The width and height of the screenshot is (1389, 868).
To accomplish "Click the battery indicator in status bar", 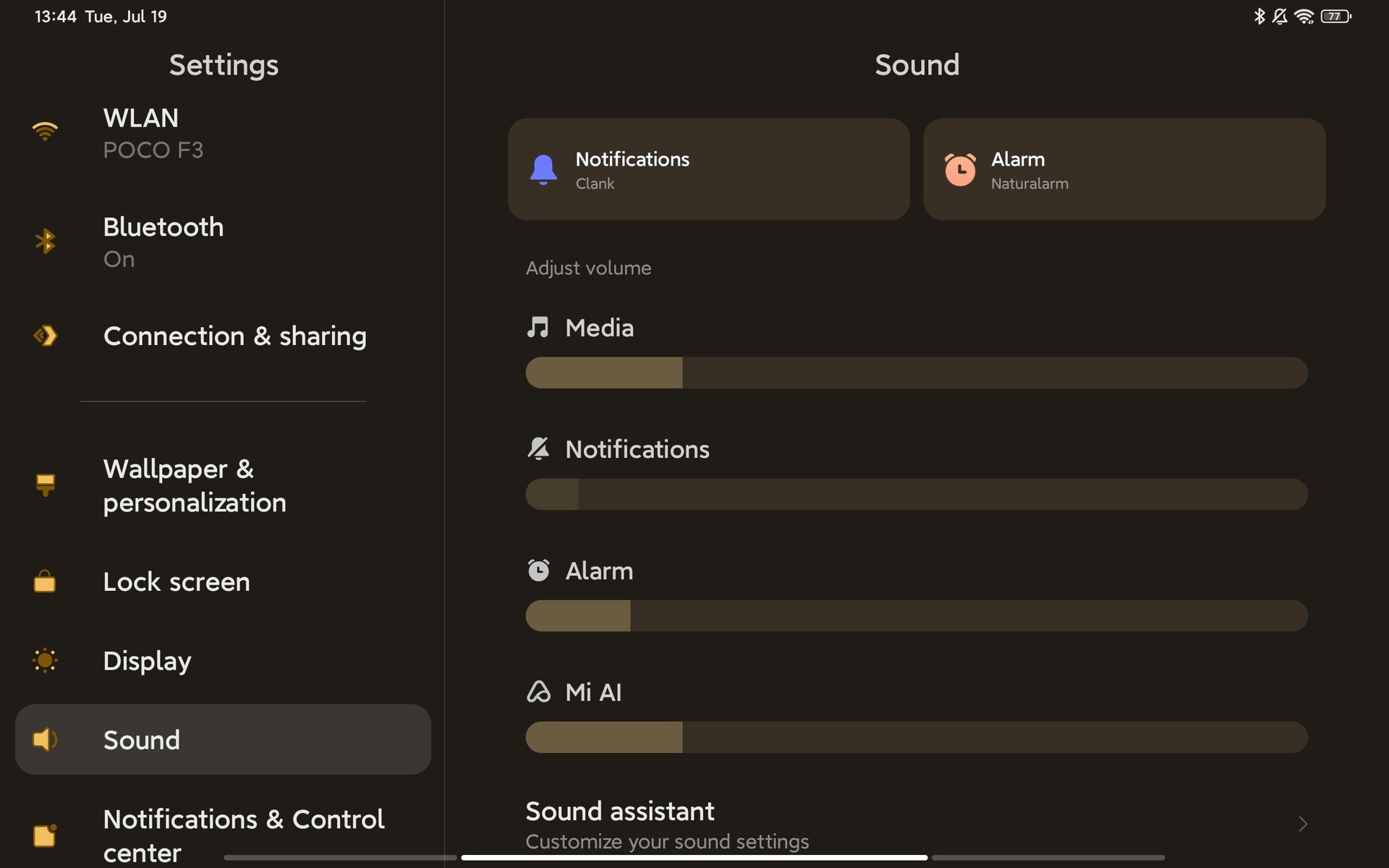I will point(1335,16).
